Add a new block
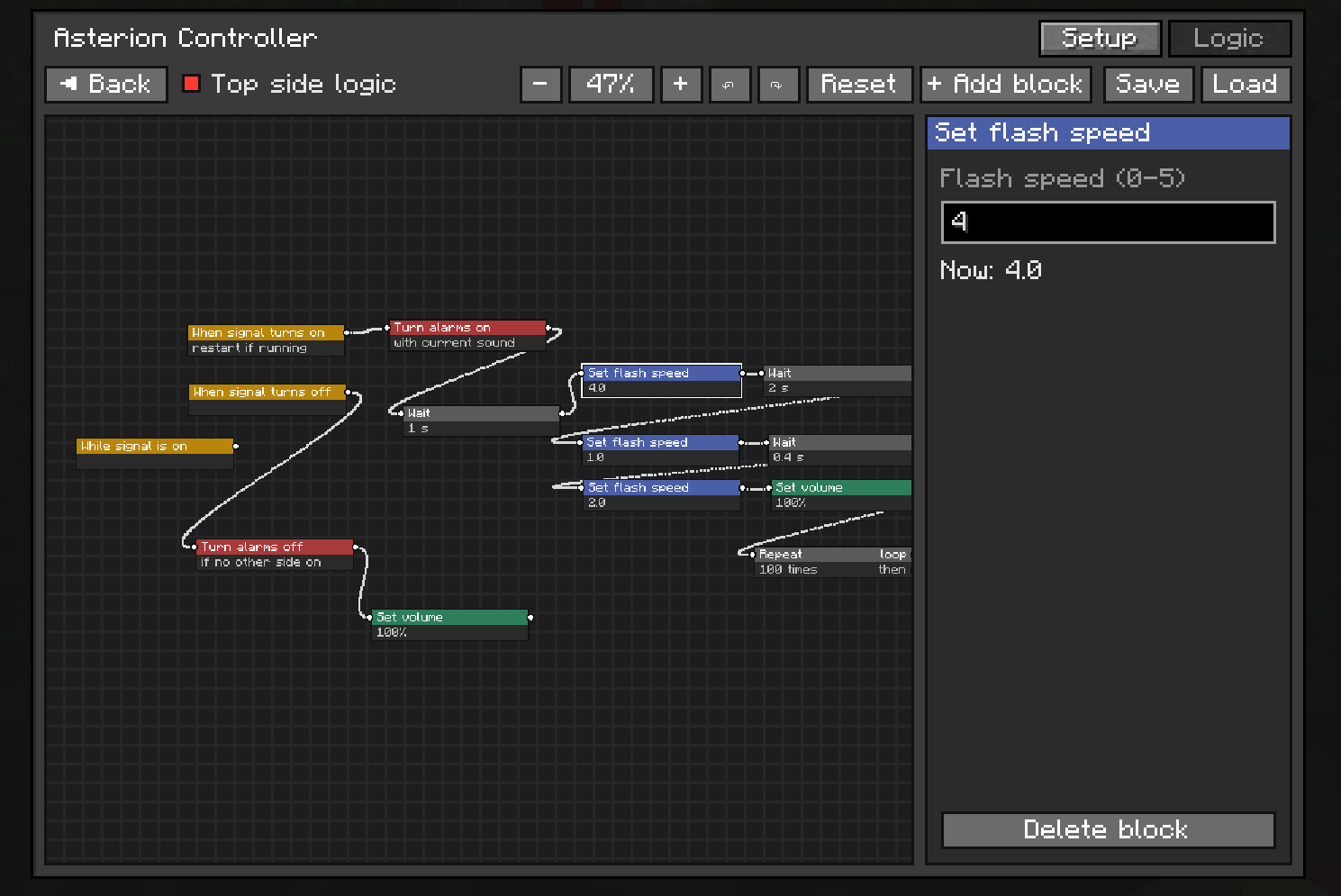This screenshot has width=1341, height=896. point(1005,85)
